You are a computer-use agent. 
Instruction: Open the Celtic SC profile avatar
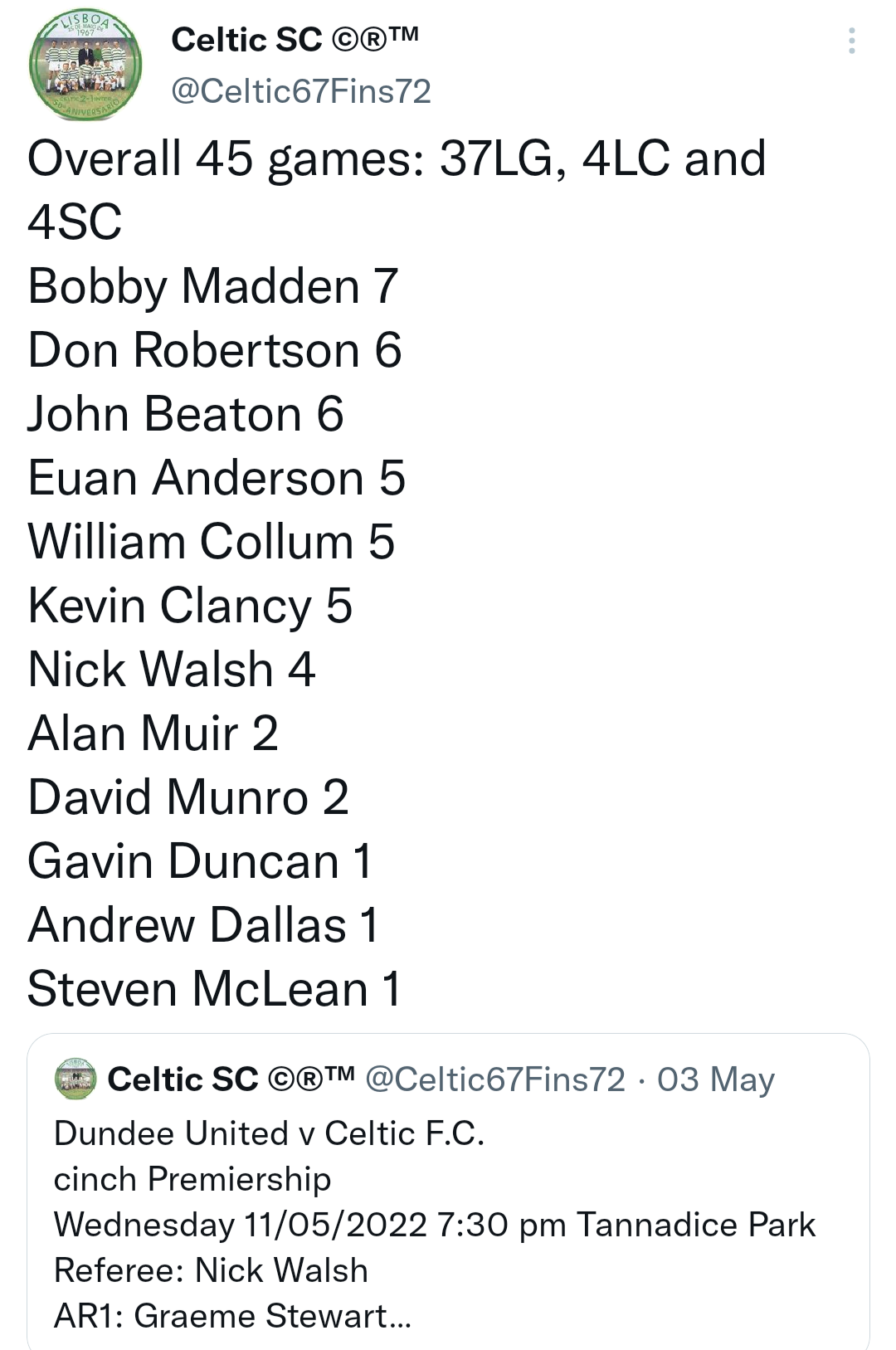click(x=85, y=65)
